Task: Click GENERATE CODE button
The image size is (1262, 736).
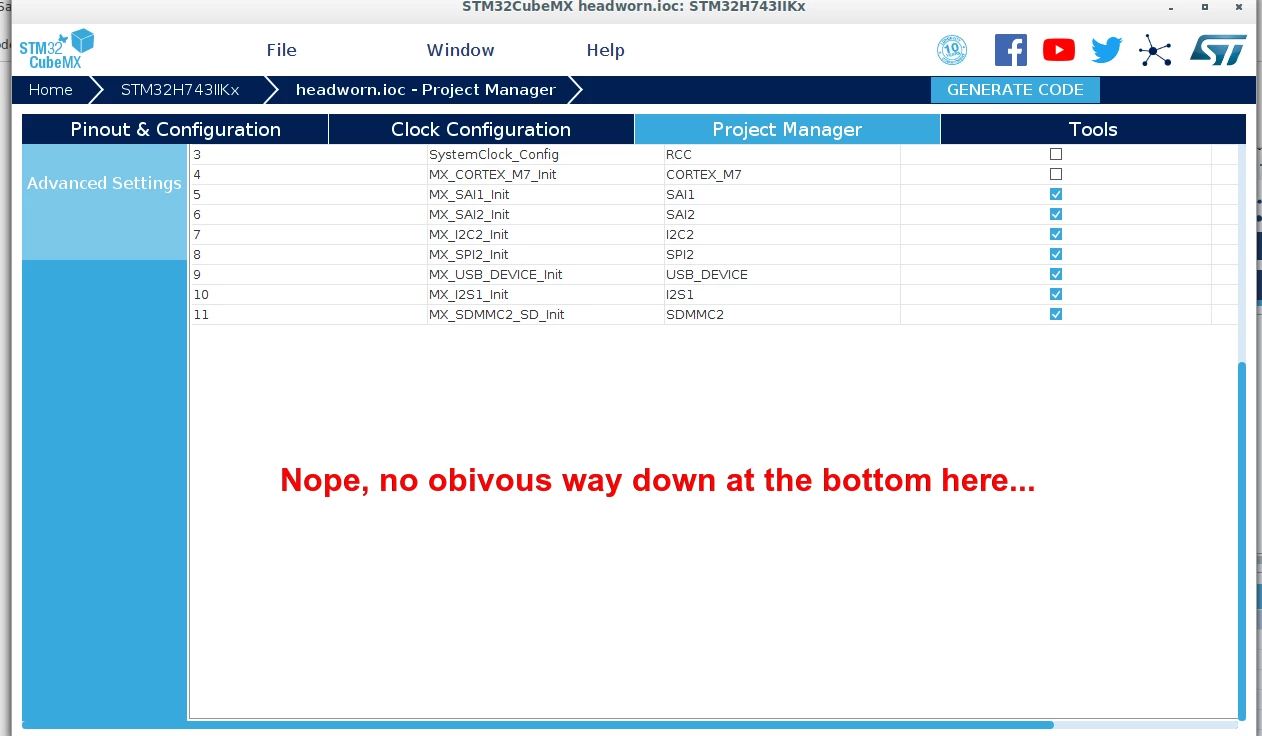Action: click(x=1015, y=90)
